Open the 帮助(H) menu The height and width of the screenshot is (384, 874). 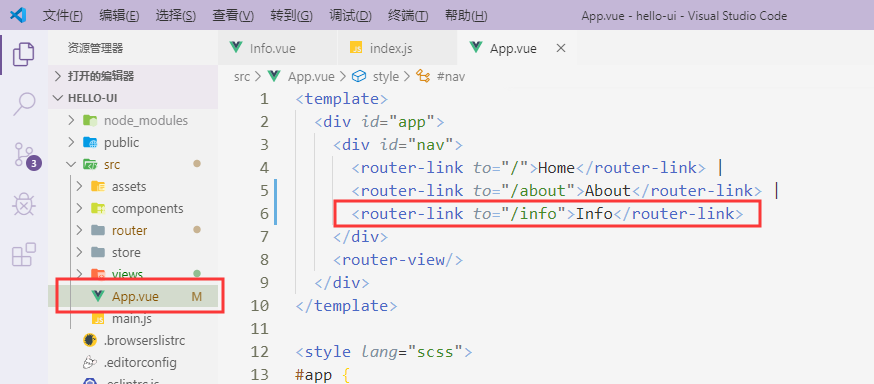(x=467, y=16)
